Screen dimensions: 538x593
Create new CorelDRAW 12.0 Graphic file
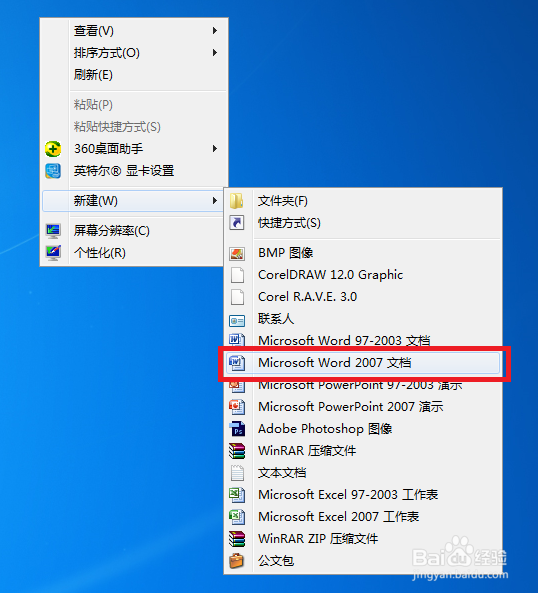click(363, 275)
